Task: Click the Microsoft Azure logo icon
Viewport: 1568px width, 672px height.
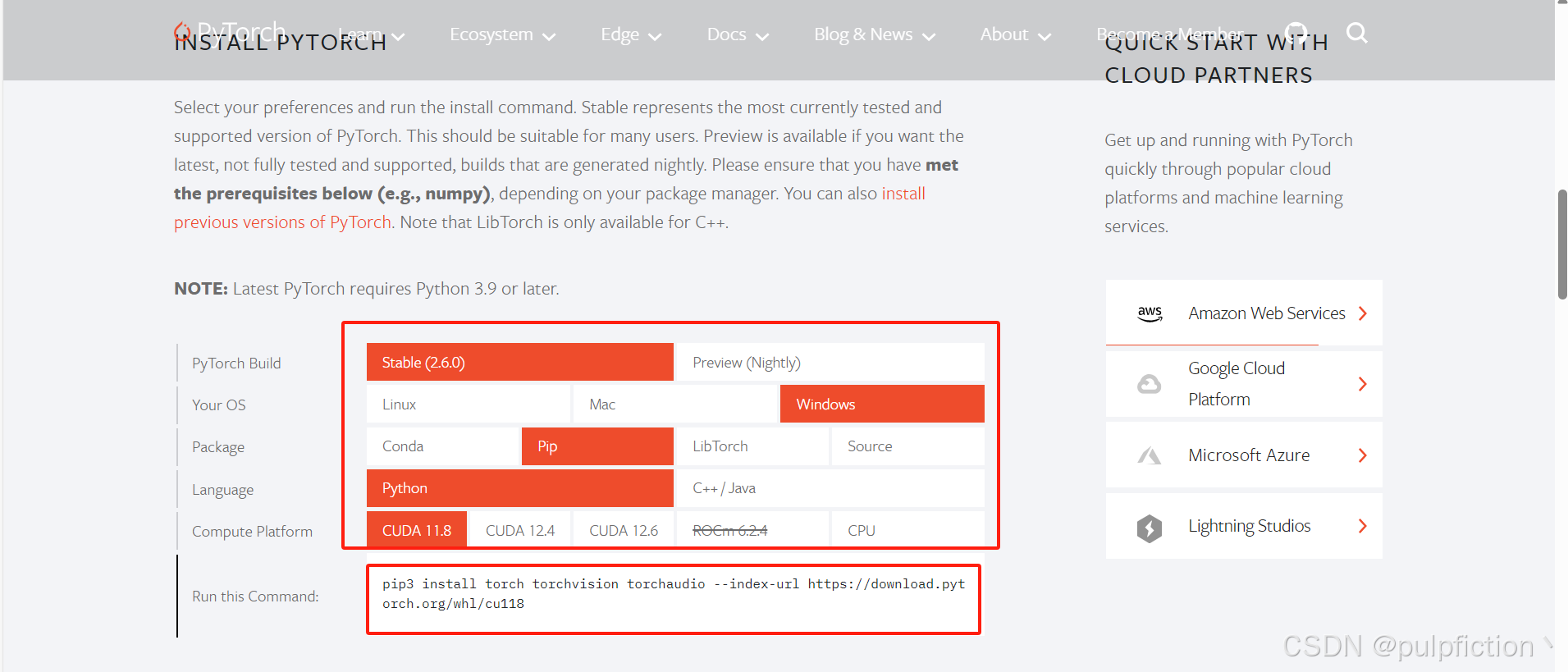Action: tap(1149, 455)
